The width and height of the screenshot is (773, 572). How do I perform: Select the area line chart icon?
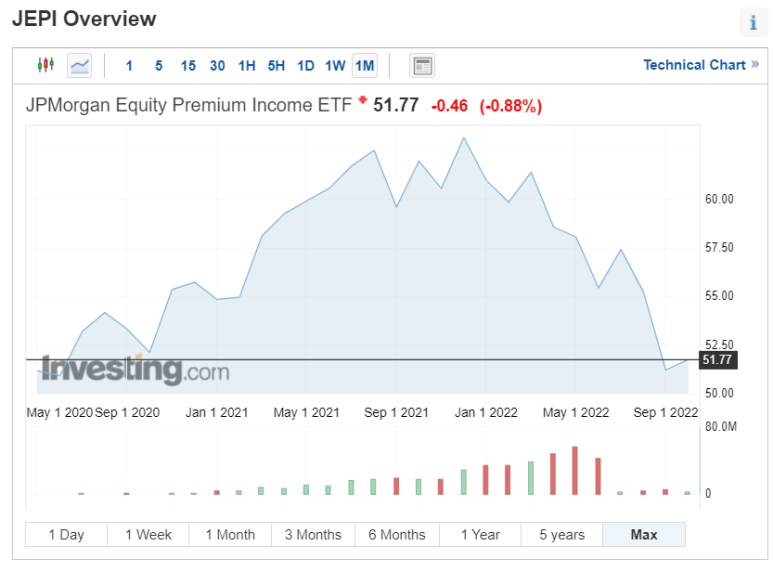(x=79, y=66)
